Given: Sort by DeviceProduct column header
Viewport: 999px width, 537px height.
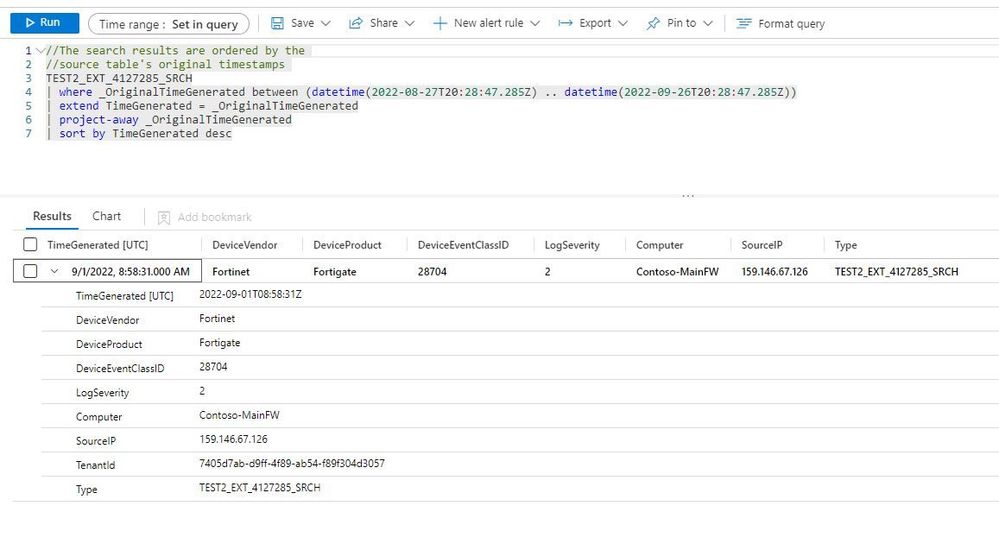Looking at the screenshot, I should (x=347, y=245).
